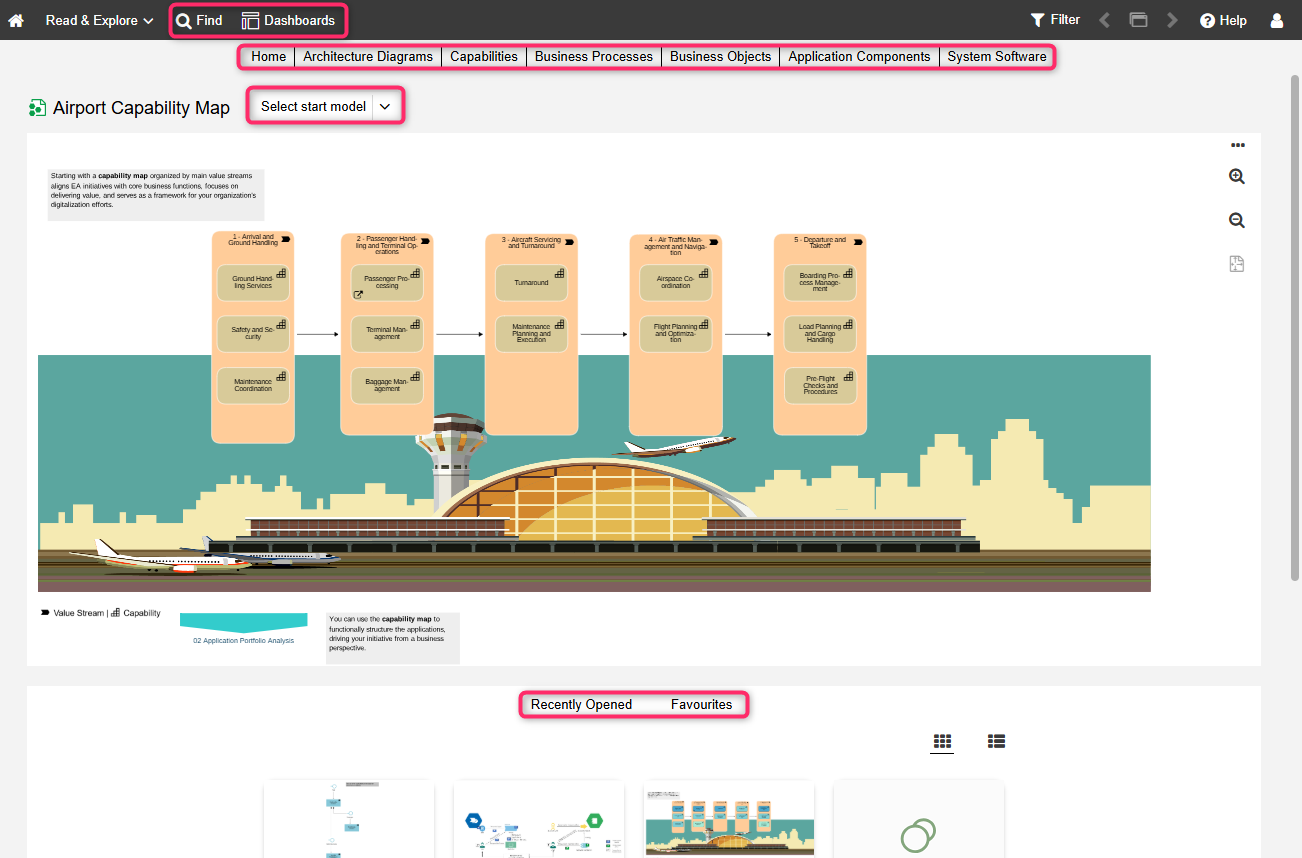Open the window layout icon
This screenshot has width=1302, height=858.
[x=1138, y=20]
